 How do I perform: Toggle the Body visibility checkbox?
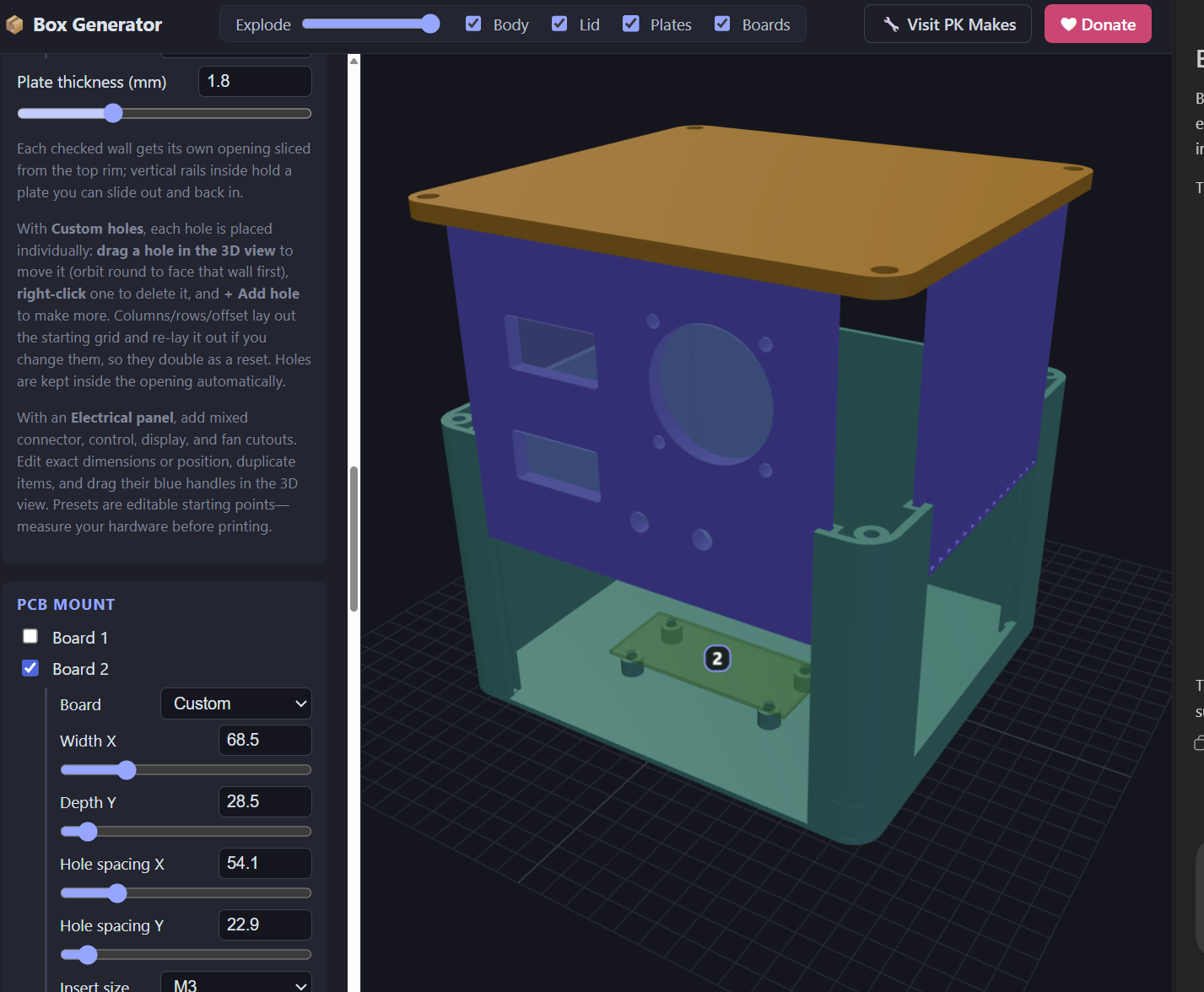(473, 24)
